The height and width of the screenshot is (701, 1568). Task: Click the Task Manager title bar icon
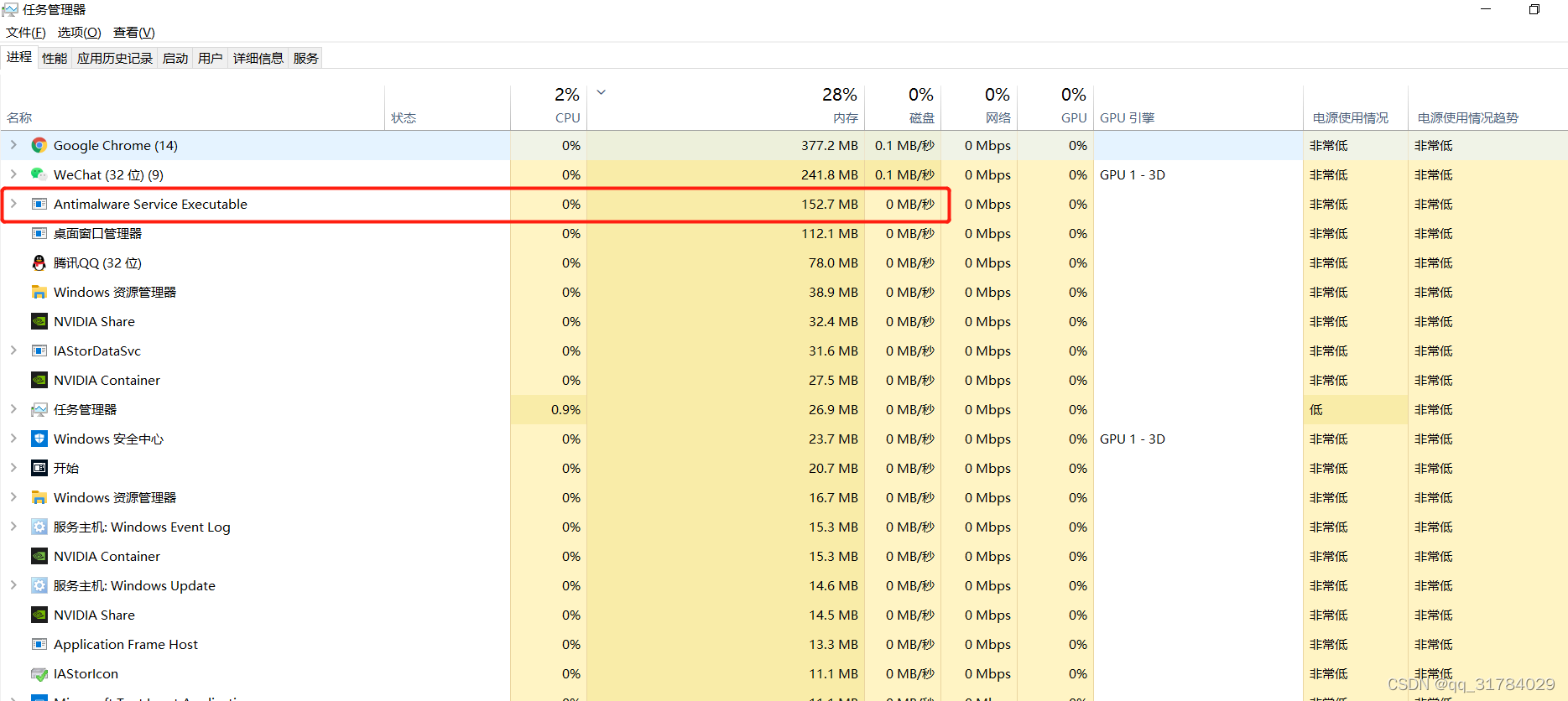pyautogui.click(x=10, y=9)
